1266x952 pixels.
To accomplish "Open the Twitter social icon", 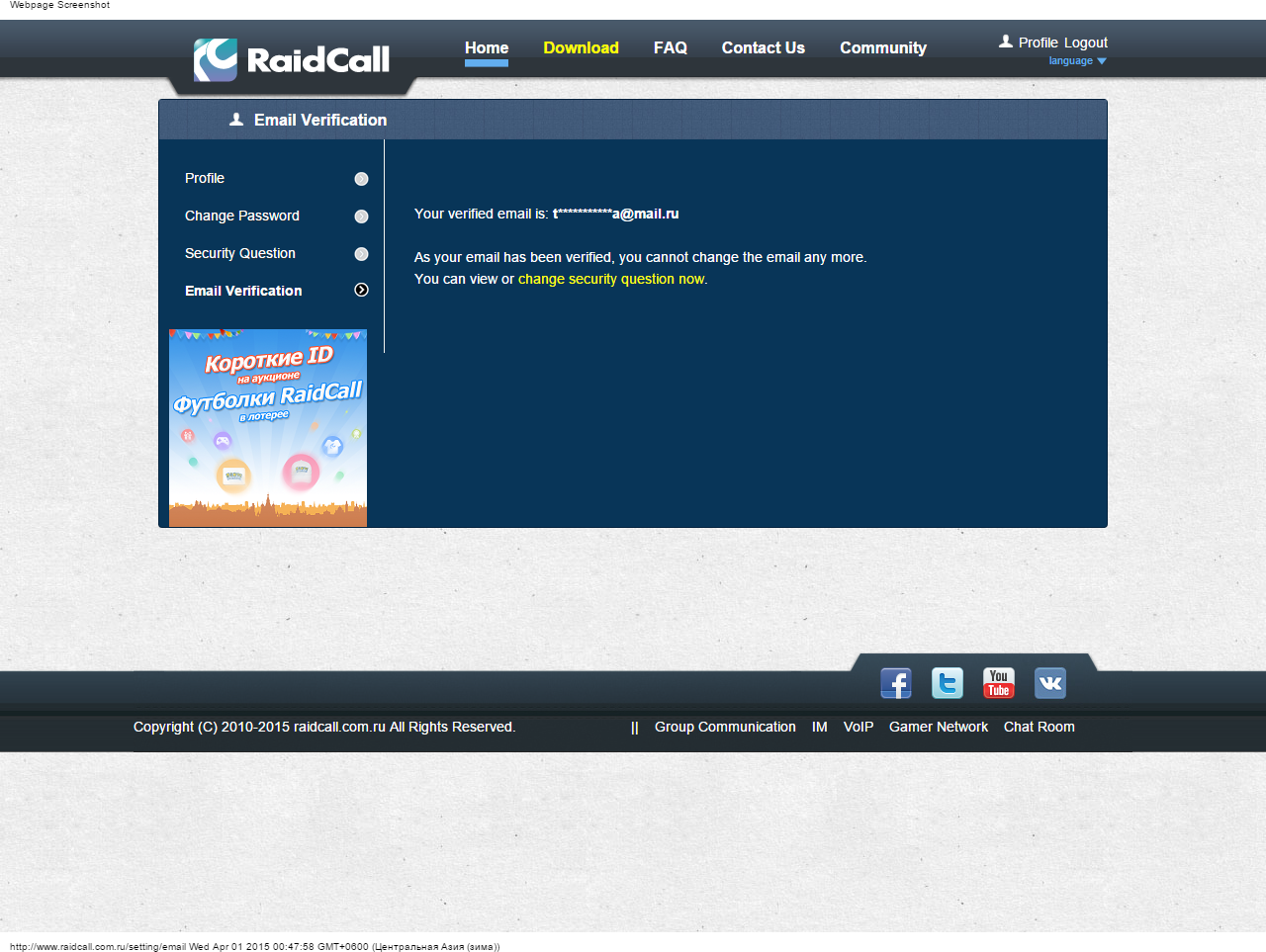I will pyautogui.click(x=948, y=683).
